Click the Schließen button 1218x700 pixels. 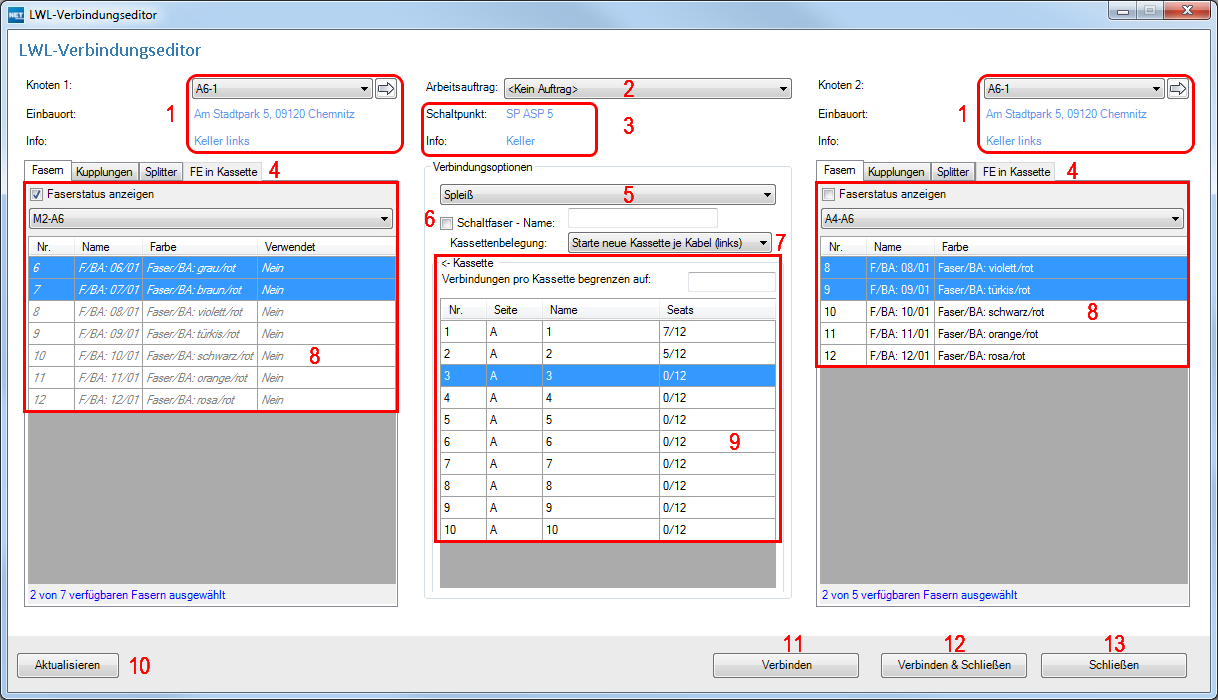tap(1114, 665)
